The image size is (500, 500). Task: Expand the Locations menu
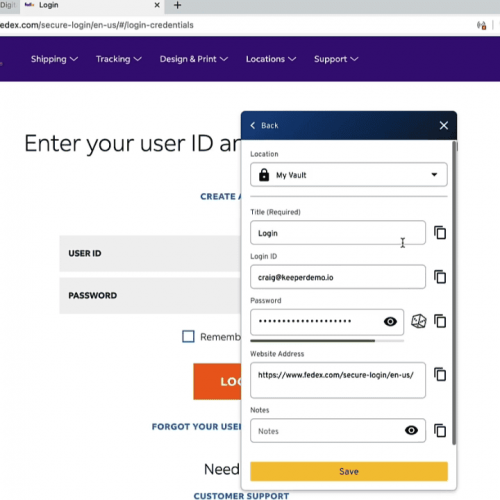click(271, 59)
